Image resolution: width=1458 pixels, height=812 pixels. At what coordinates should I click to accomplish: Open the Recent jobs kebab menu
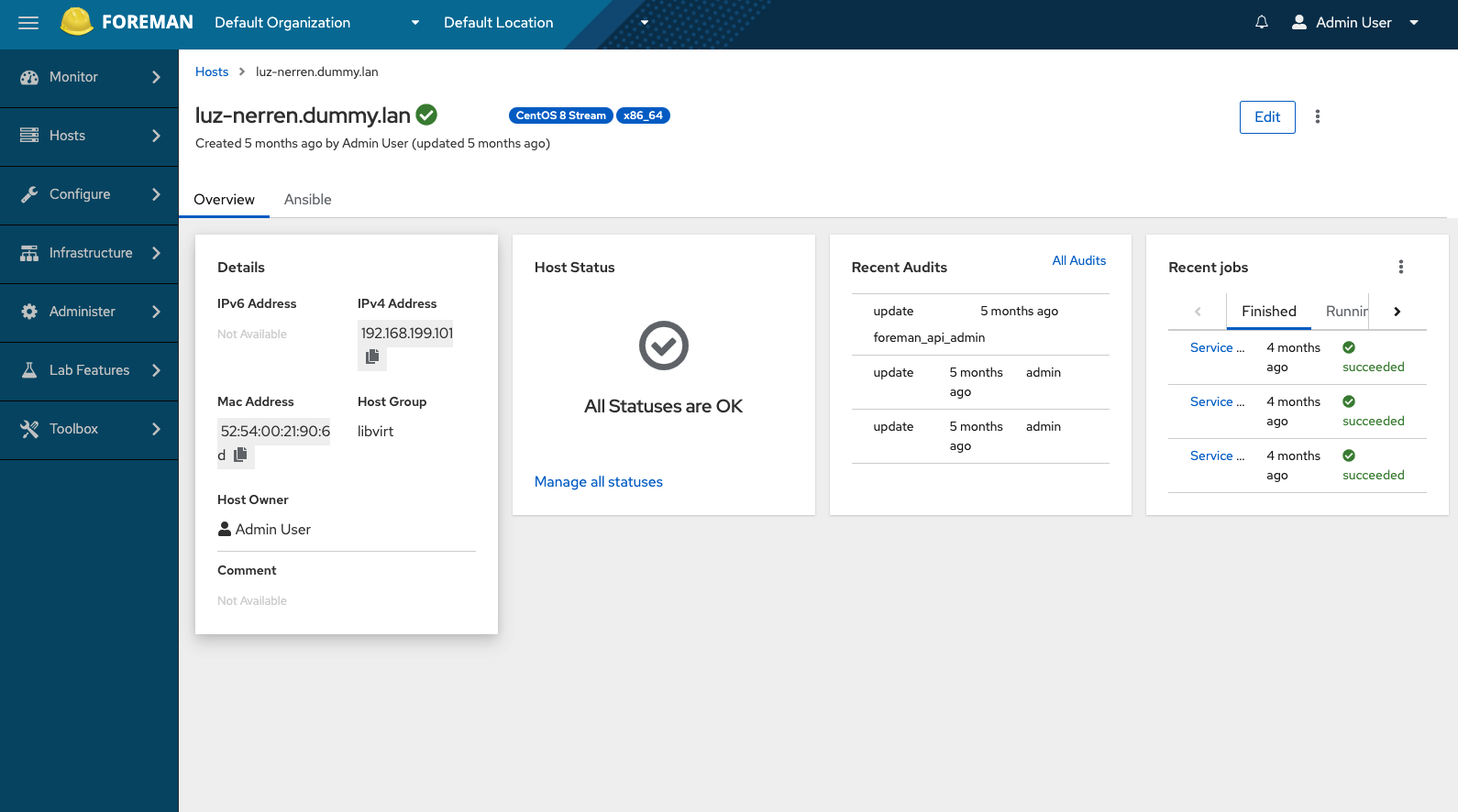pyautogui.click(x=1400, y=267)
